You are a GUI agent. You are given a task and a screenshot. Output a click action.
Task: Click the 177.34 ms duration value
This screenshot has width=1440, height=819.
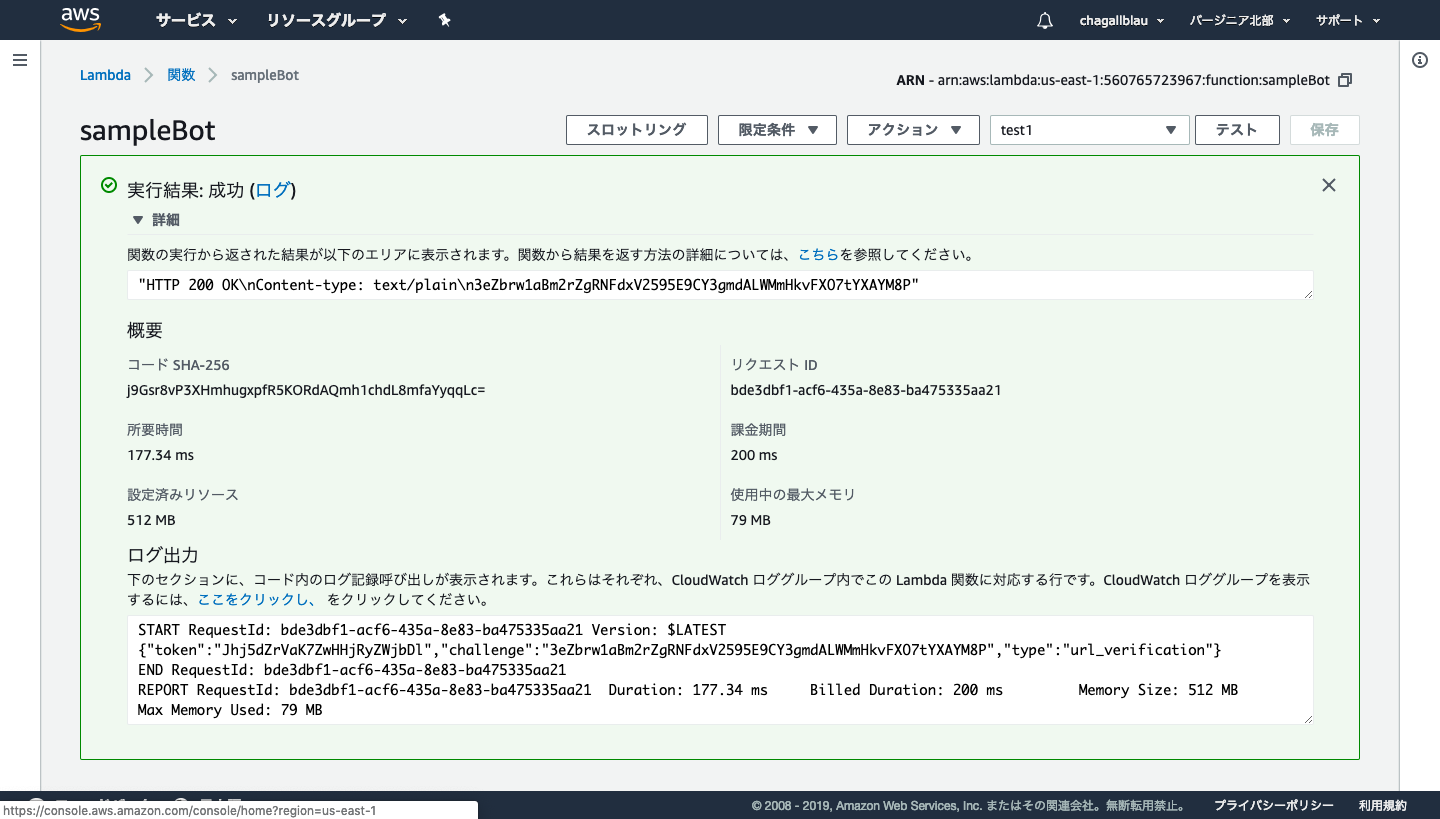point(160,455)
